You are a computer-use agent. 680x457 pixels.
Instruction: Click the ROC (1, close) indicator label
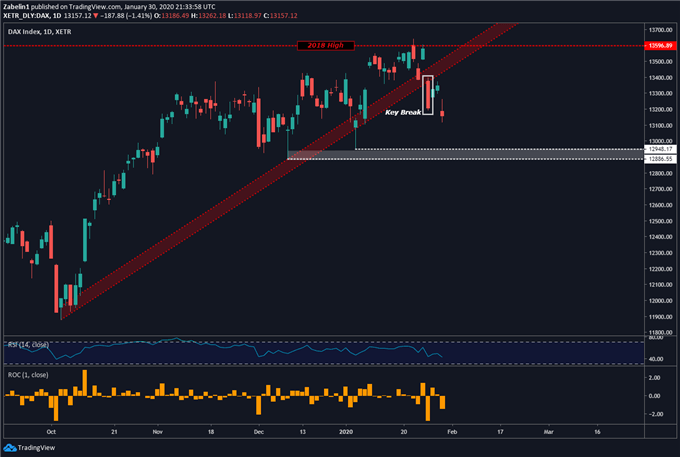pos(28,375)
